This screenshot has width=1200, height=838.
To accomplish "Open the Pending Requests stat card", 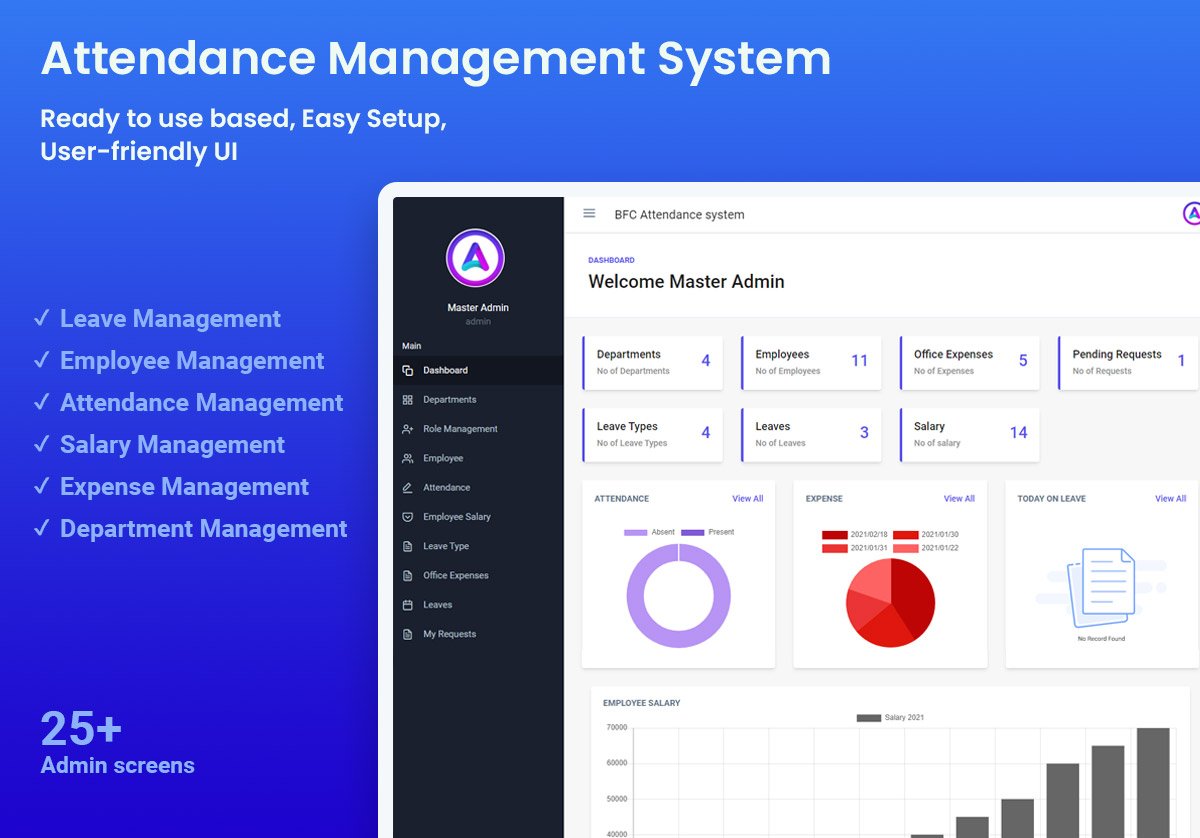I will (x=1128, y=362).
